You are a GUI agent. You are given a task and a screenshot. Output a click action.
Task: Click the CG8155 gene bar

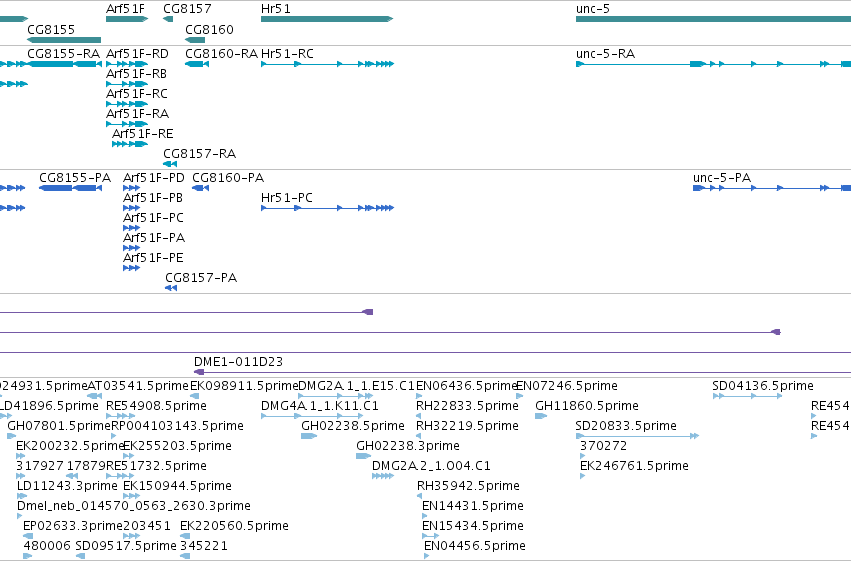pos(64,40)
